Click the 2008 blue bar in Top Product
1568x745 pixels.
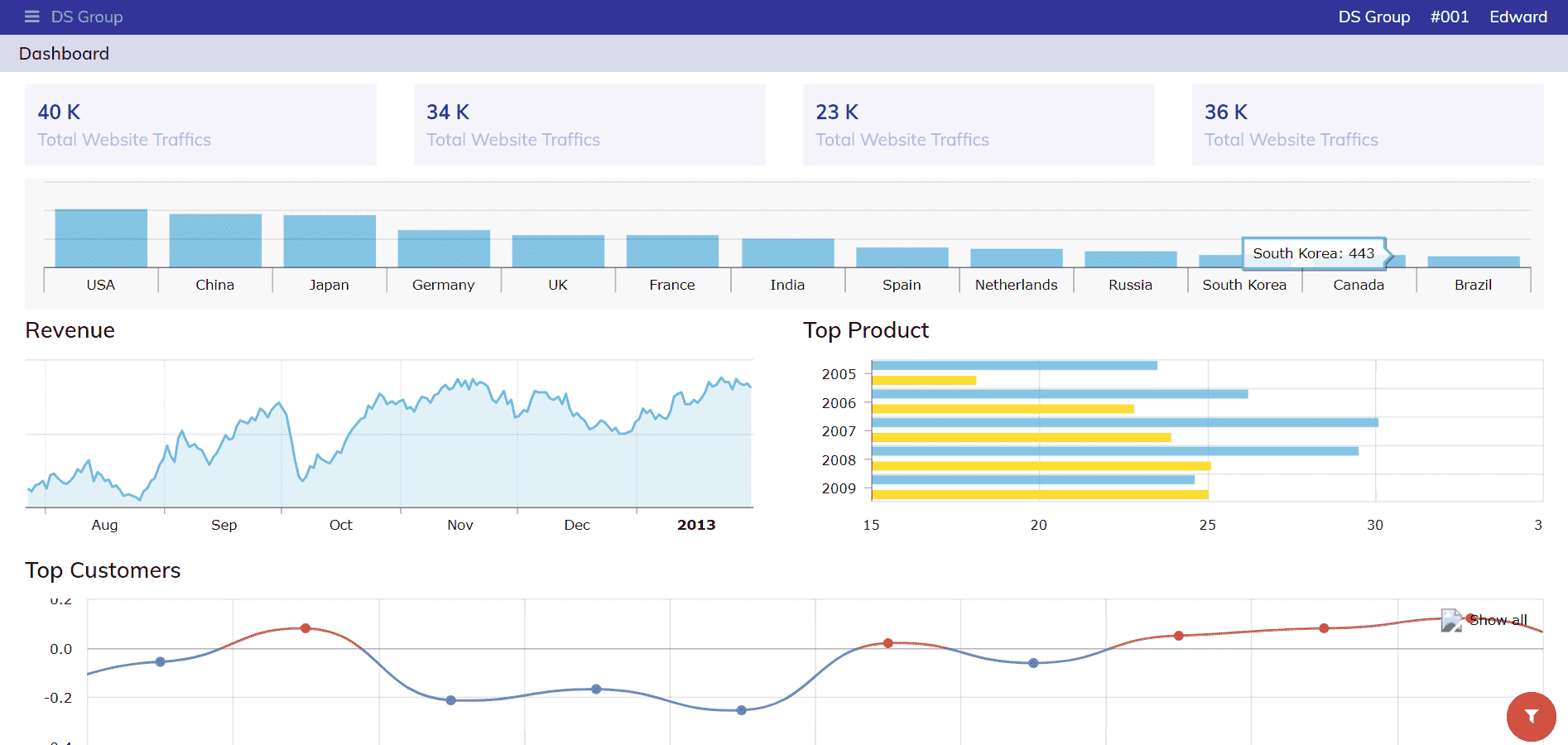(x=1115, y=451)
